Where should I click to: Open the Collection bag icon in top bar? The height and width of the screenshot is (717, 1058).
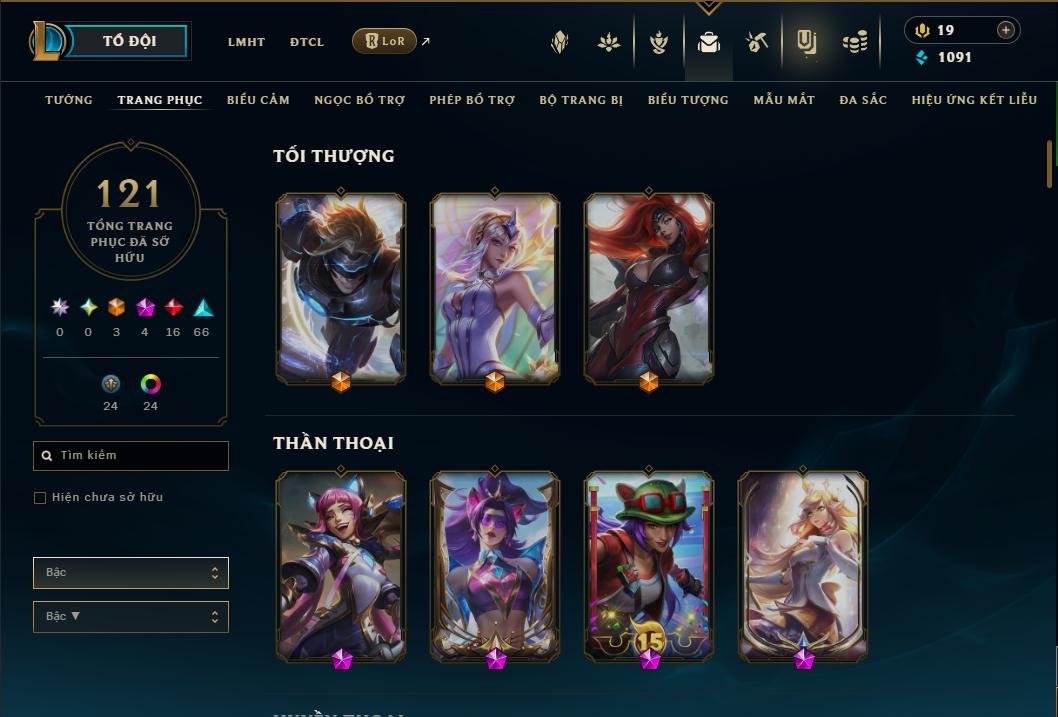(x=708, y=42)
